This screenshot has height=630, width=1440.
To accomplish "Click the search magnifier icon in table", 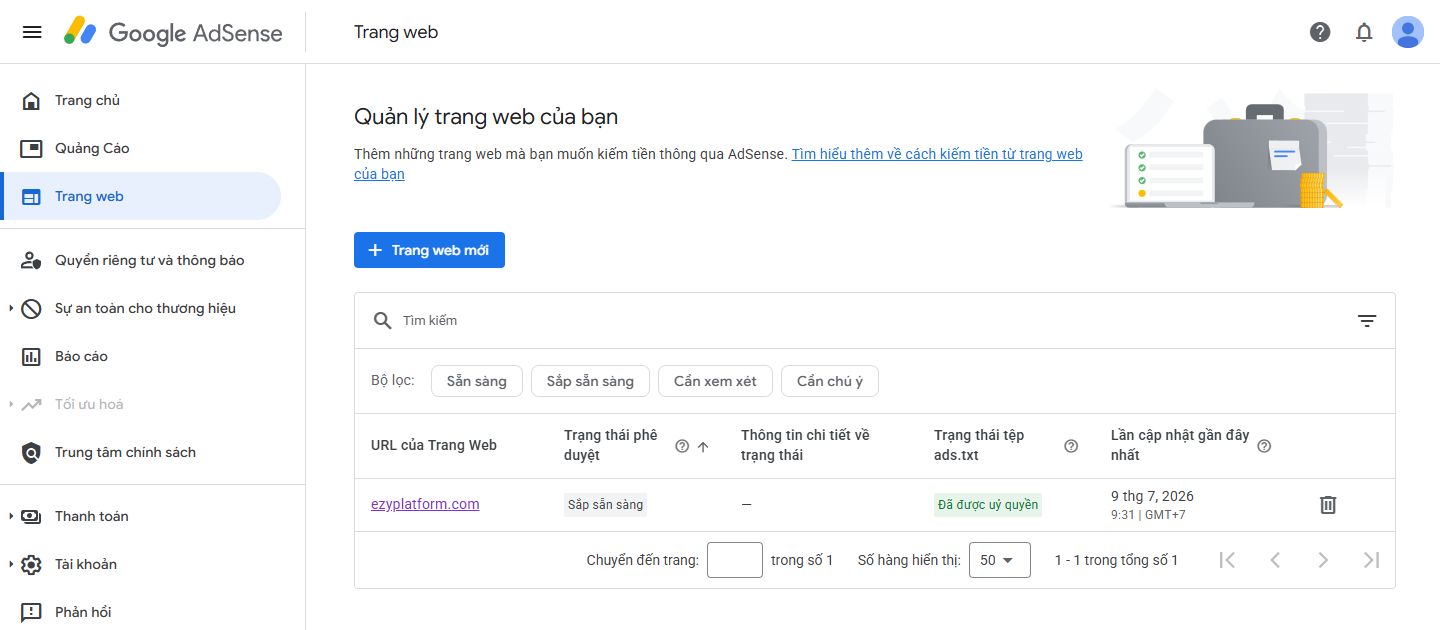I will pos(382,320).
